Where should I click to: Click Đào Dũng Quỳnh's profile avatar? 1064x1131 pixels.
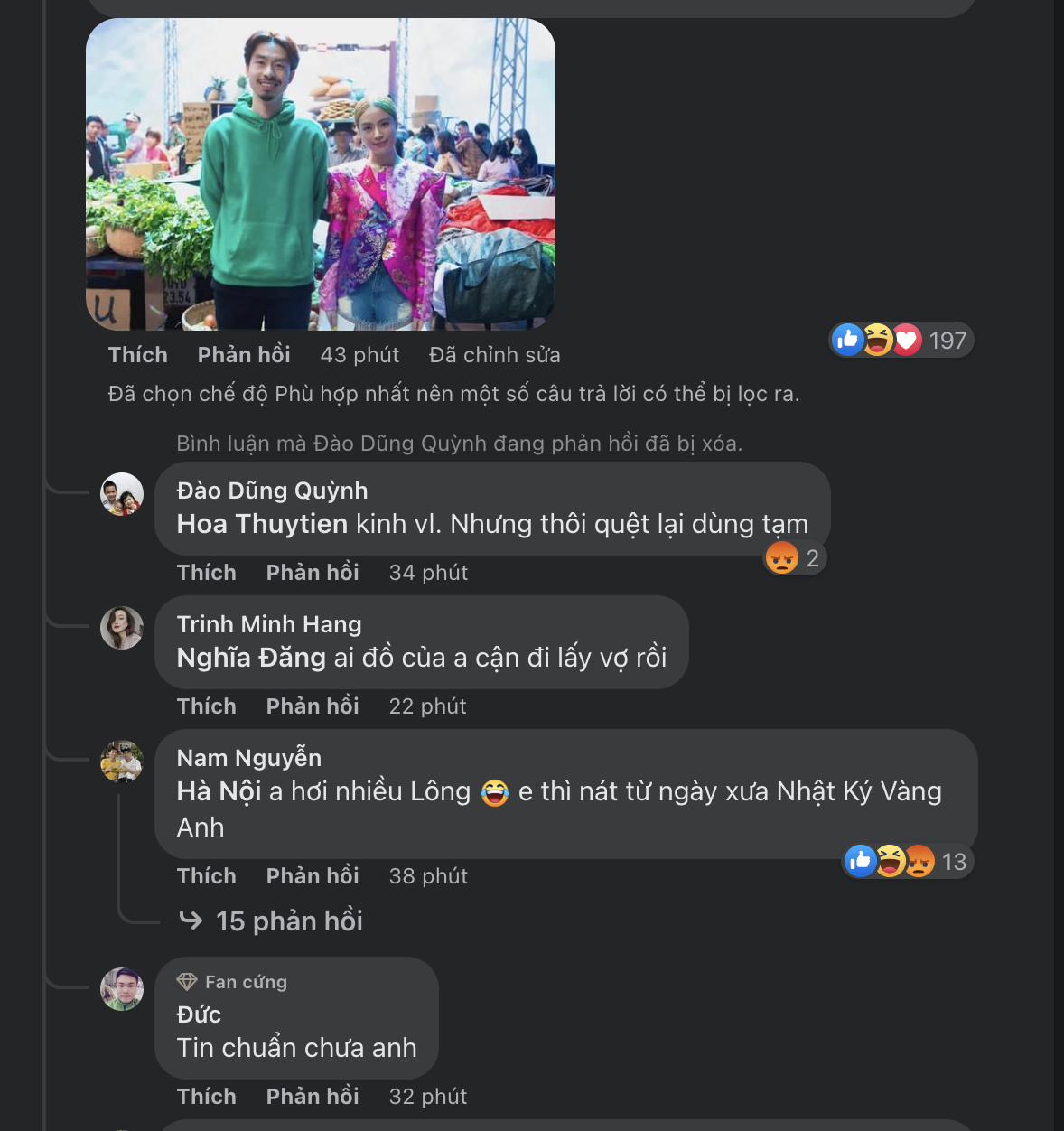122,494
